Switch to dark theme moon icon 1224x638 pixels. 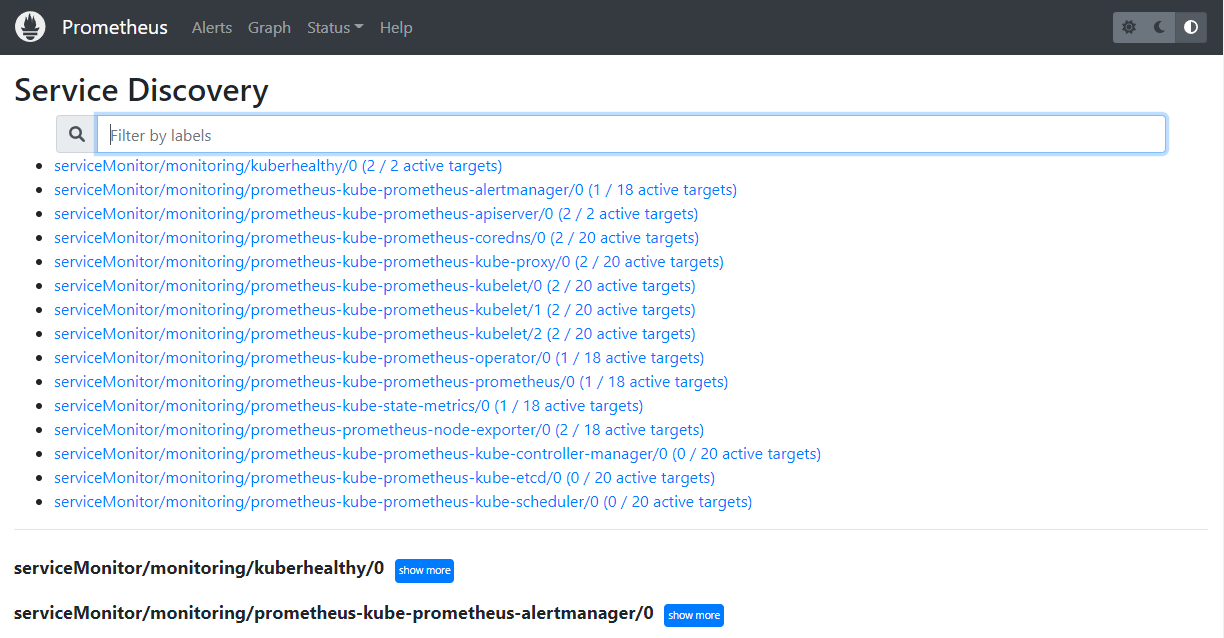click(x=1160, y=27)
